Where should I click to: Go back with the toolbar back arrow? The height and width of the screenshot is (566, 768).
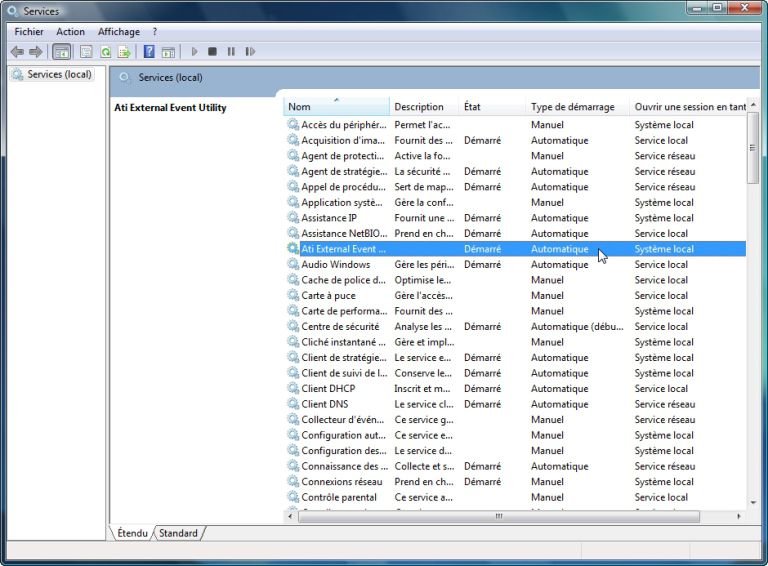point(17,51)
